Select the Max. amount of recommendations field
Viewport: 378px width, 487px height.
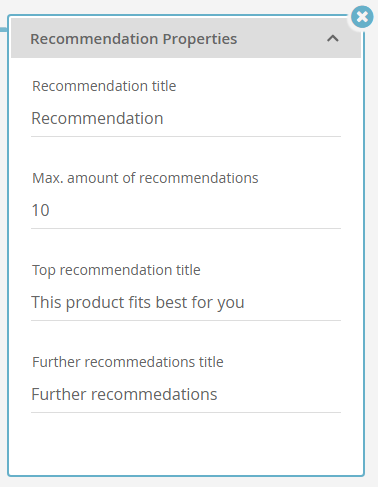186,211
